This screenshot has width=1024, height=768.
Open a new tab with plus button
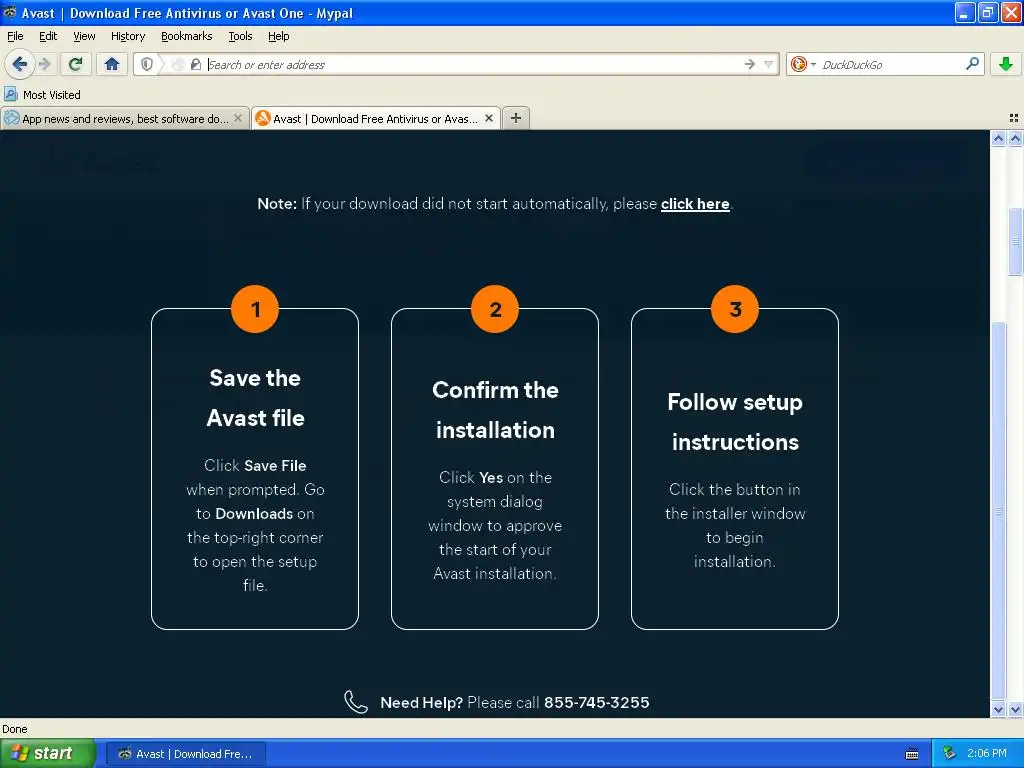click(x=516, y=118)
